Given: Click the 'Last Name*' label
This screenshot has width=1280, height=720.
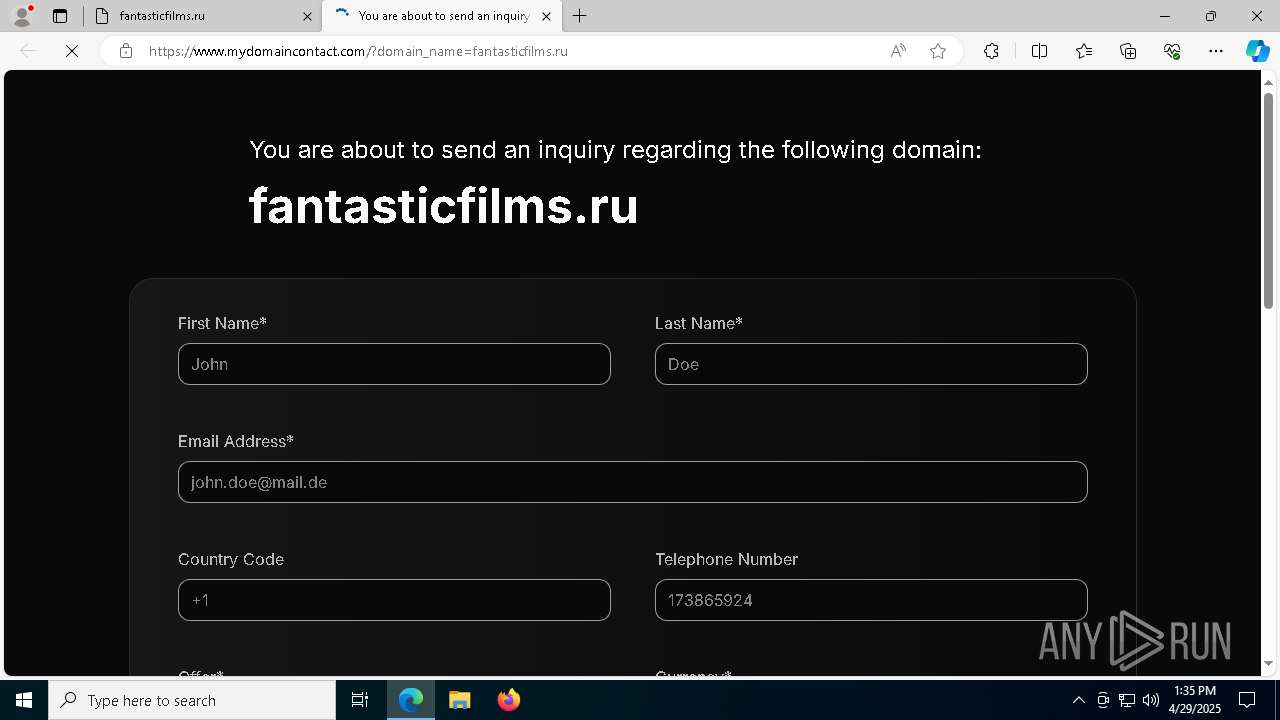Looking at the screenshot, I should coord(699,323).
